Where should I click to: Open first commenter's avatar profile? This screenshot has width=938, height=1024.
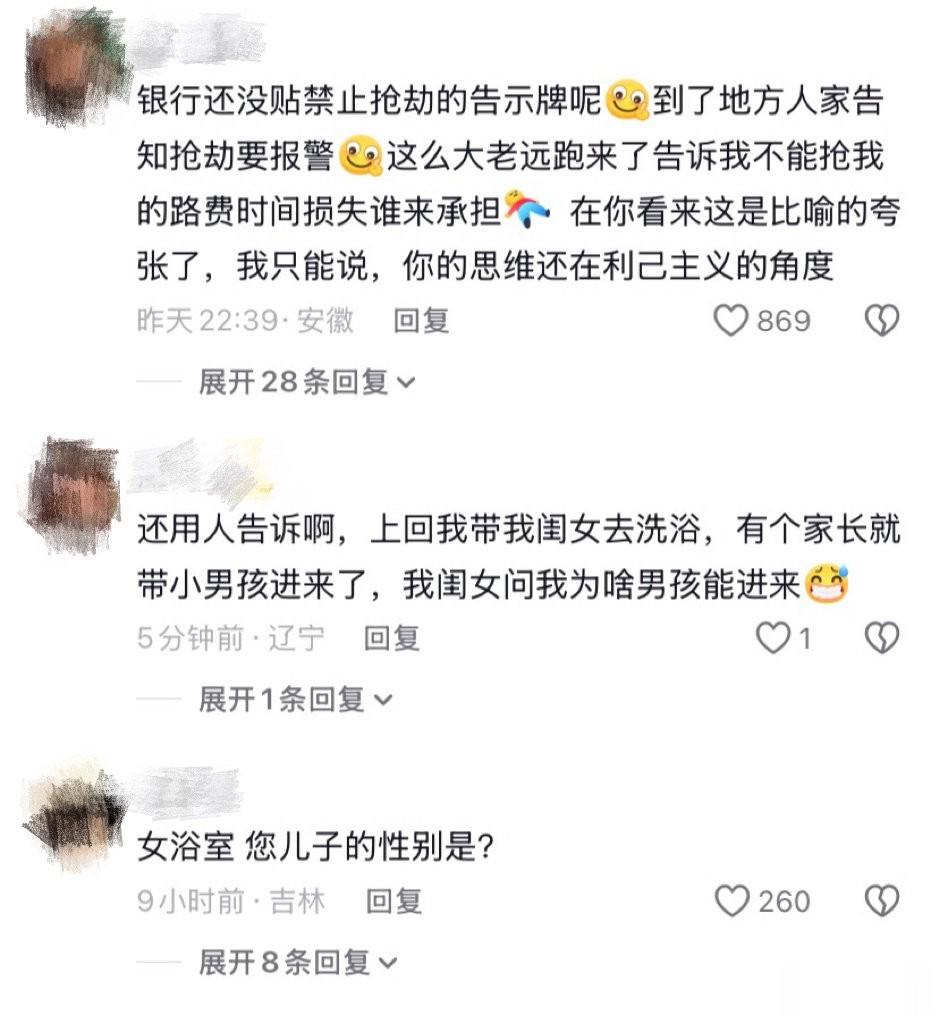click(75, 69)
